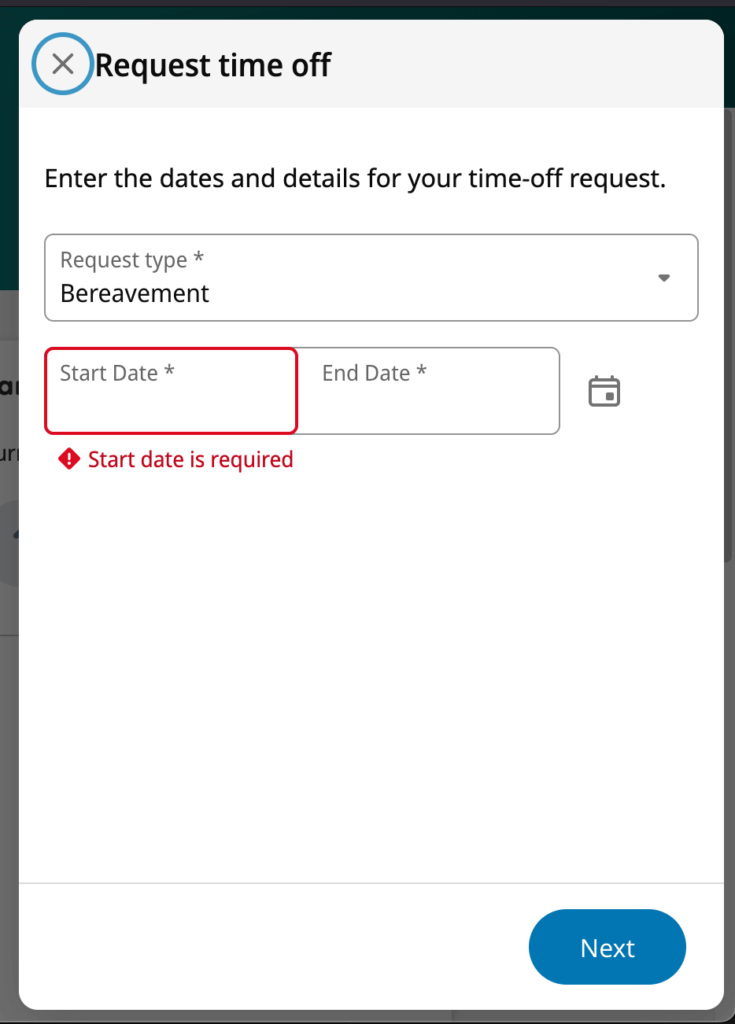Click the close X icon on the dialog
Viewport: 735px width, 1024px height.
click(x=62, y=63)
